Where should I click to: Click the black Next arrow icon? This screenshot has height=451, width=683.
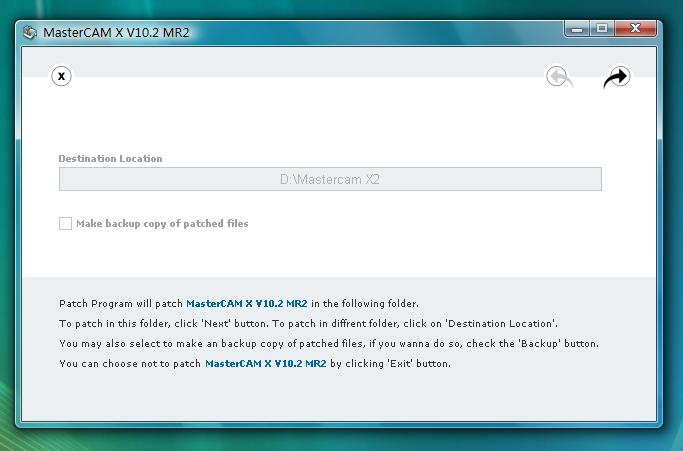tap(617, 77)
